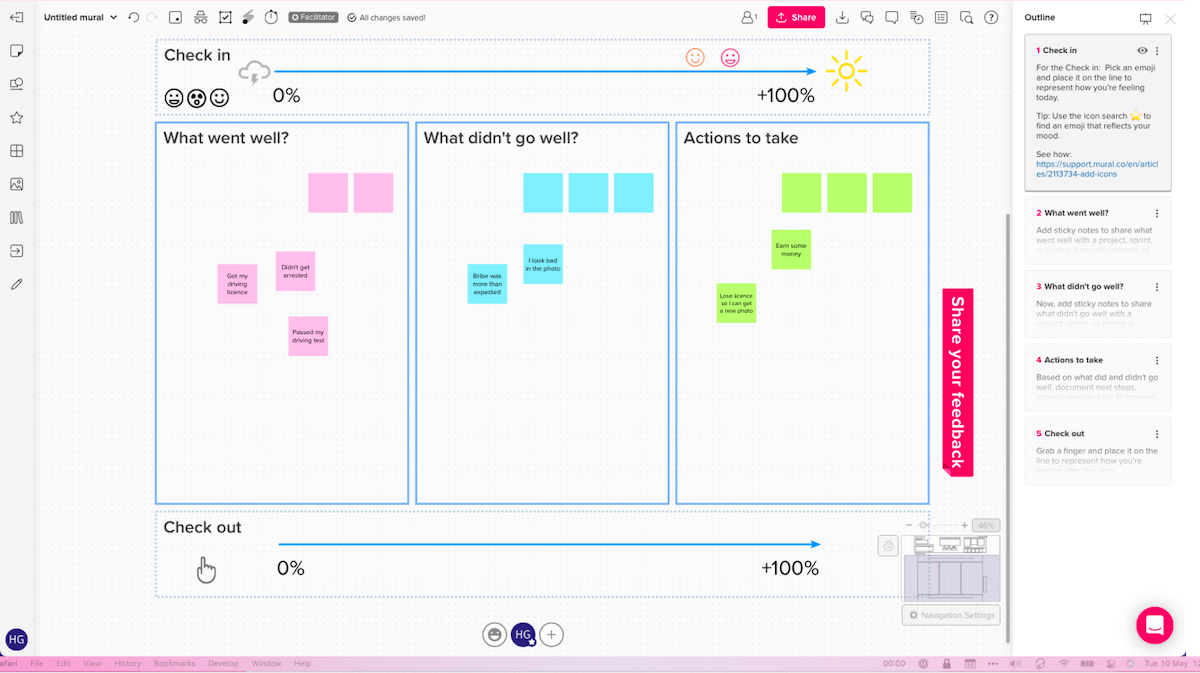Click the import arrow icon in sidebar
This screenshot has width=1200, height=673.
pyautogui.click(x=16, y=251)
